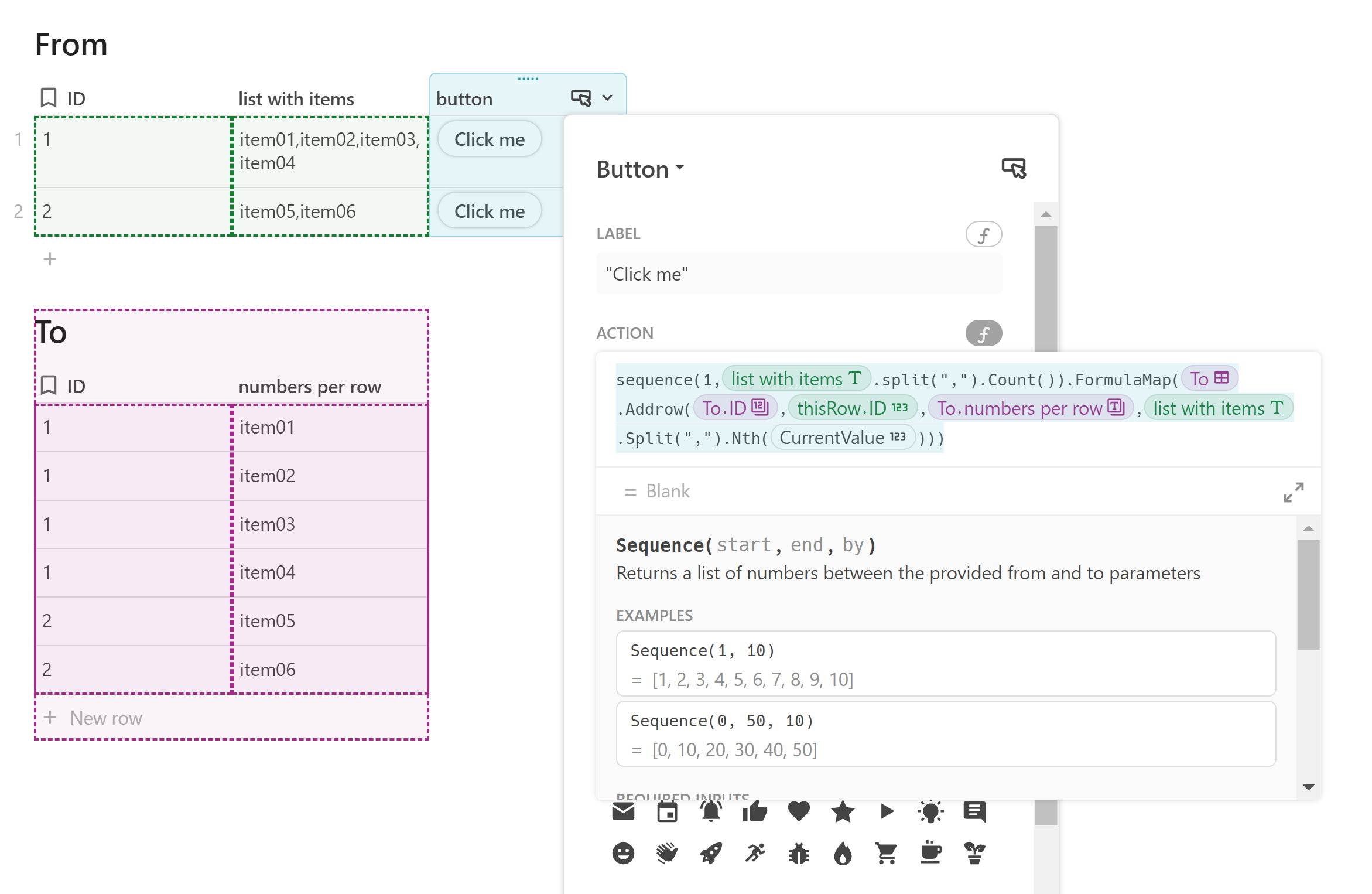Choose the coffee cup icon

point(930,854)
